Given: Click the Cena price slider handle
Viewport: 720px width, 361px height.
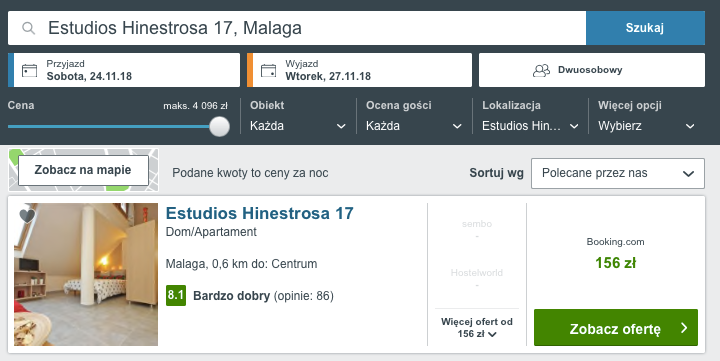Looking at the screenshot, I should [219, 126].
